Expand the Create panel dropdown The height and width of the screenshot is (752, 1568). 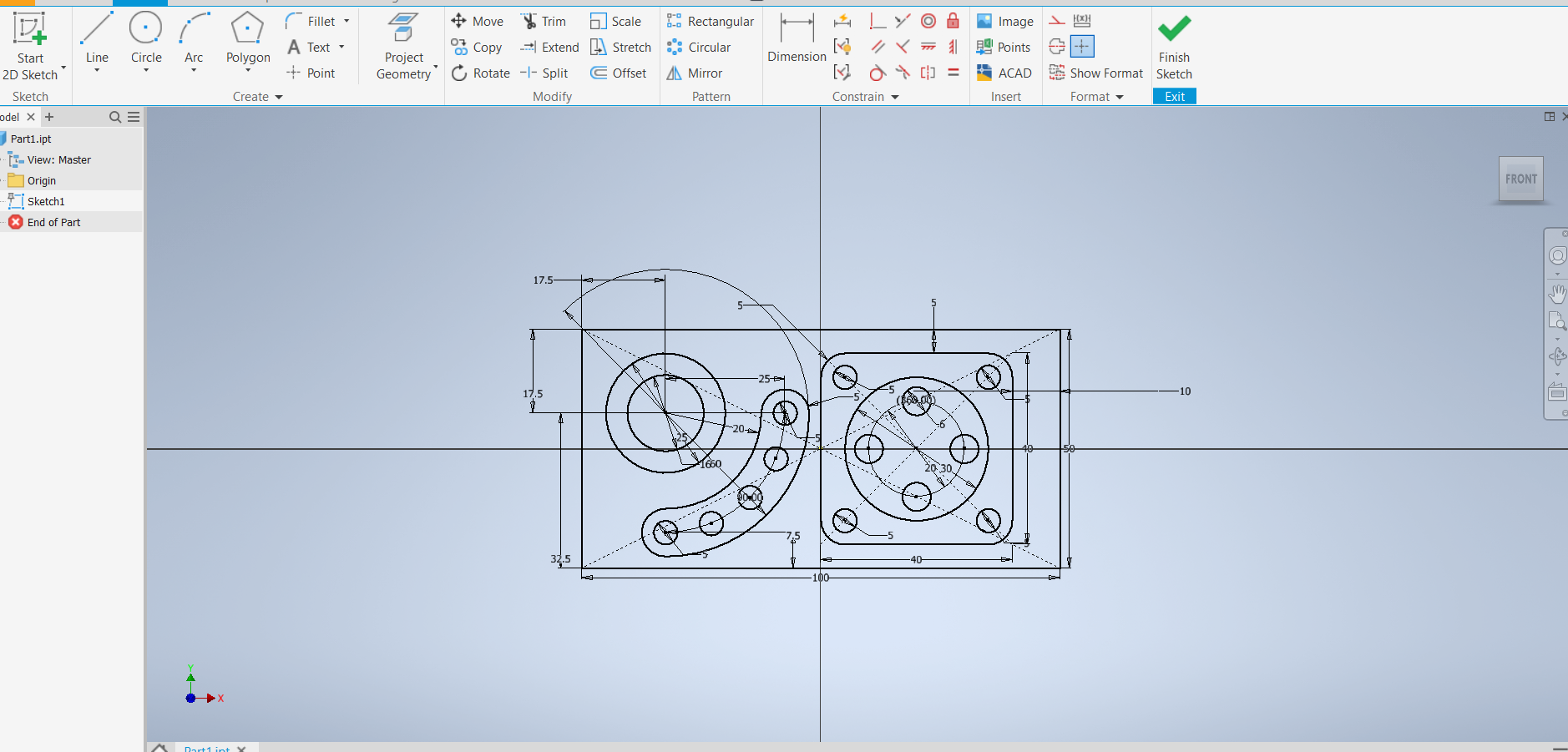pyautogui.click(x=279, y=97)
